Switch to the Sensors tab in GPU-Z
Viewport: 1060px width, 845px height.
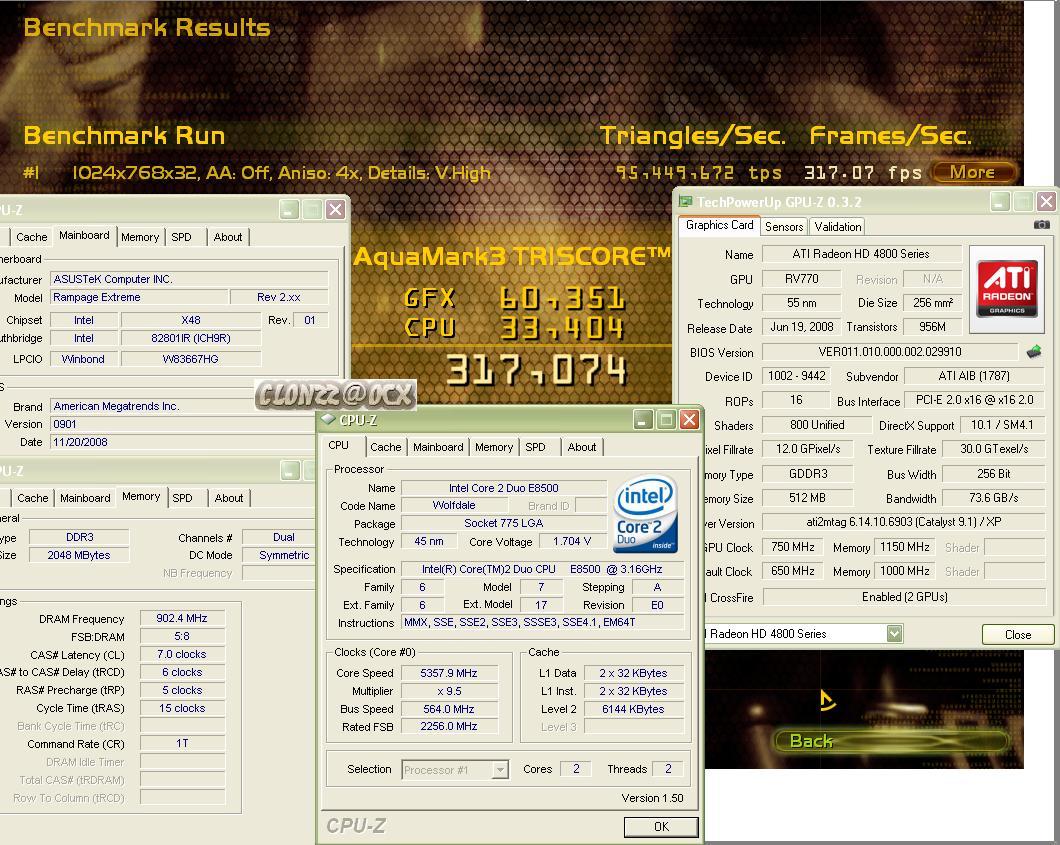(784, 226)
